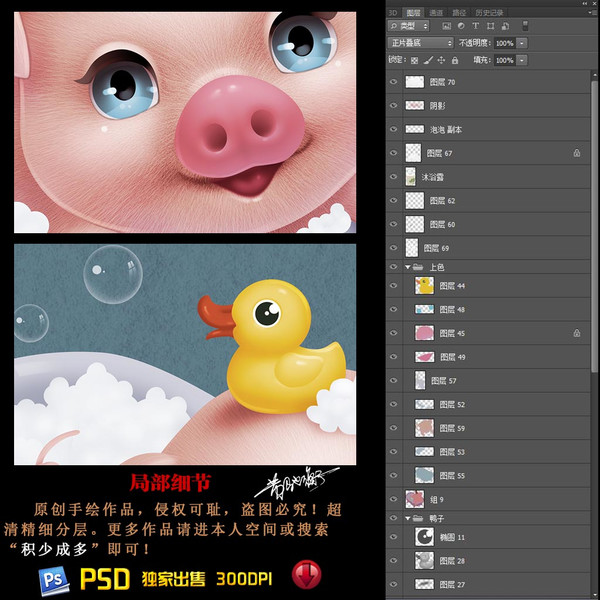Select the layer named 图层 28
This screenshot has height=600, width=600.
(488, 561)
